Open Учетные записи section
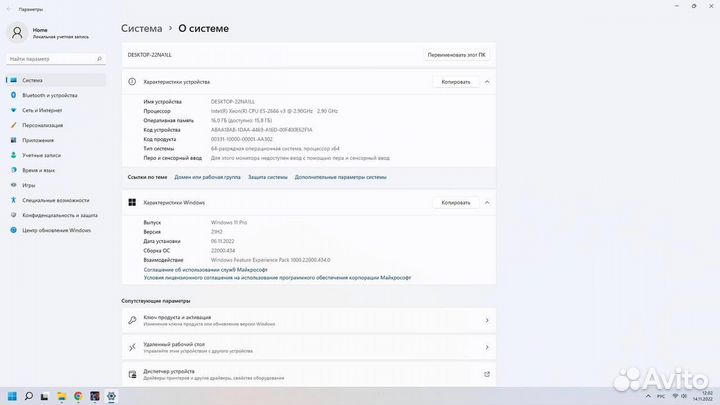Image resolution: width=720 pixels, height=405 pixels. click(56, 155)
